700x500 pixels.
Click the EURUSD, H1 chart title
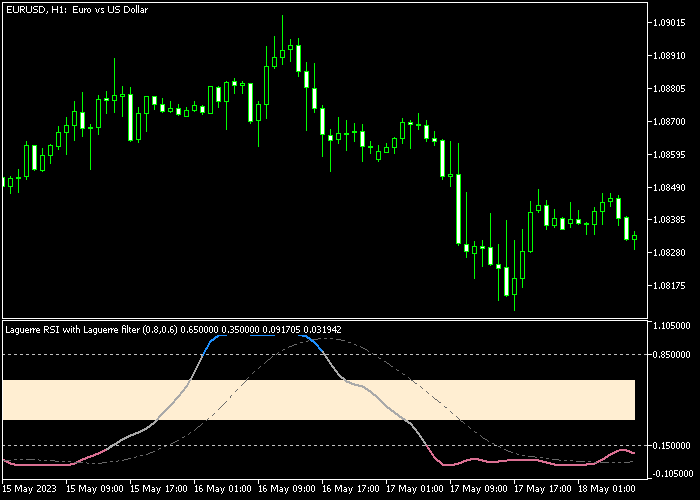(x=77, y=9)
